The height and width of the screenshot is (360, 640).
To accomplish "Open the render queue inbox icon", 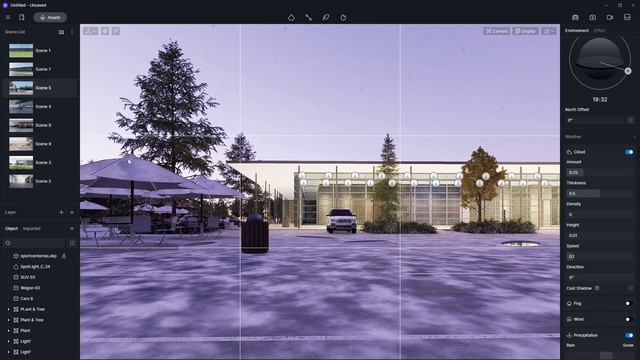I will tap(627, 18).
